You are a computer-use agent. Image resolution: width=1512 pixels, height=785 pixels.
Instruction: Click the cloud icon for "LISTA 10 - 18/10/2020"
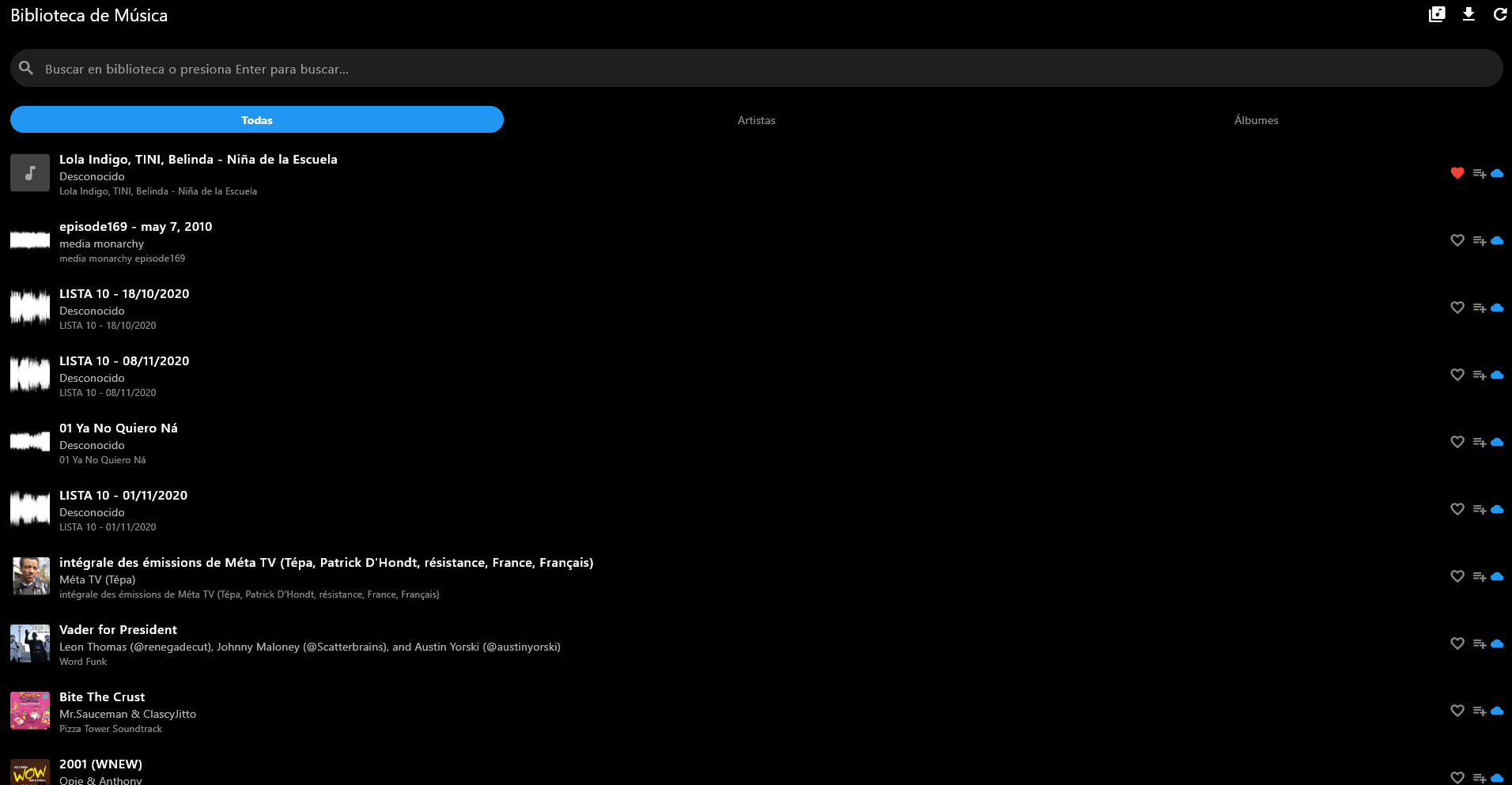1499,308
